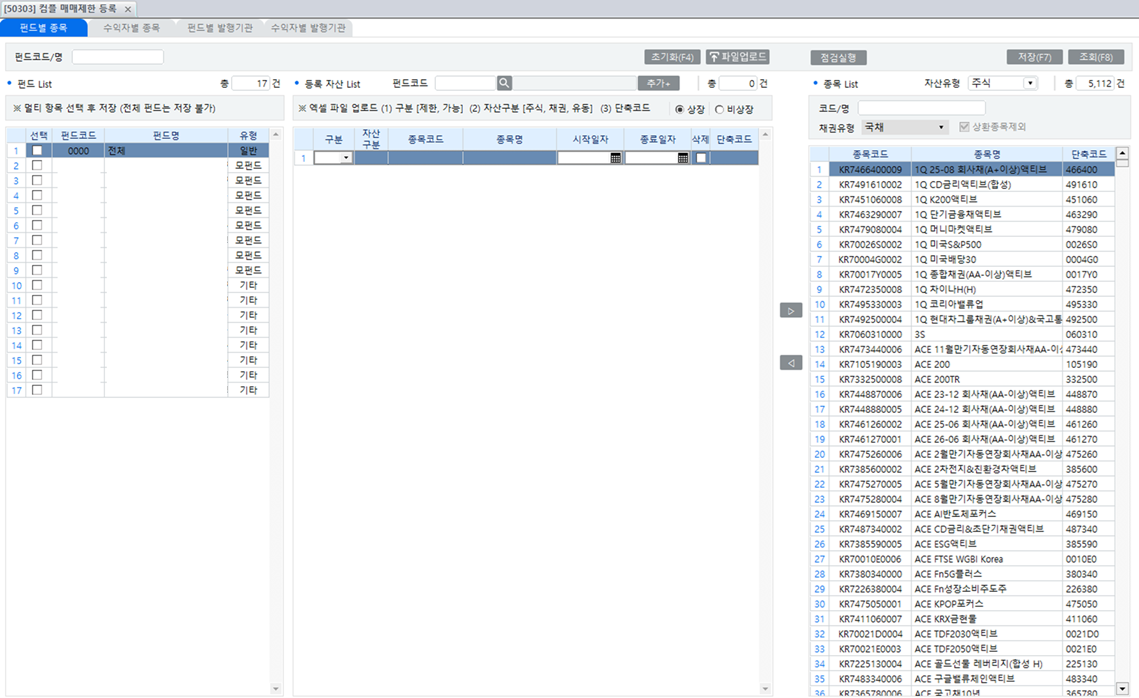The height and width of the screenshot is (698, 1139).
Task: Click the 전체 fund name cell
Action: pyautogui.click(x=166, y=150)
